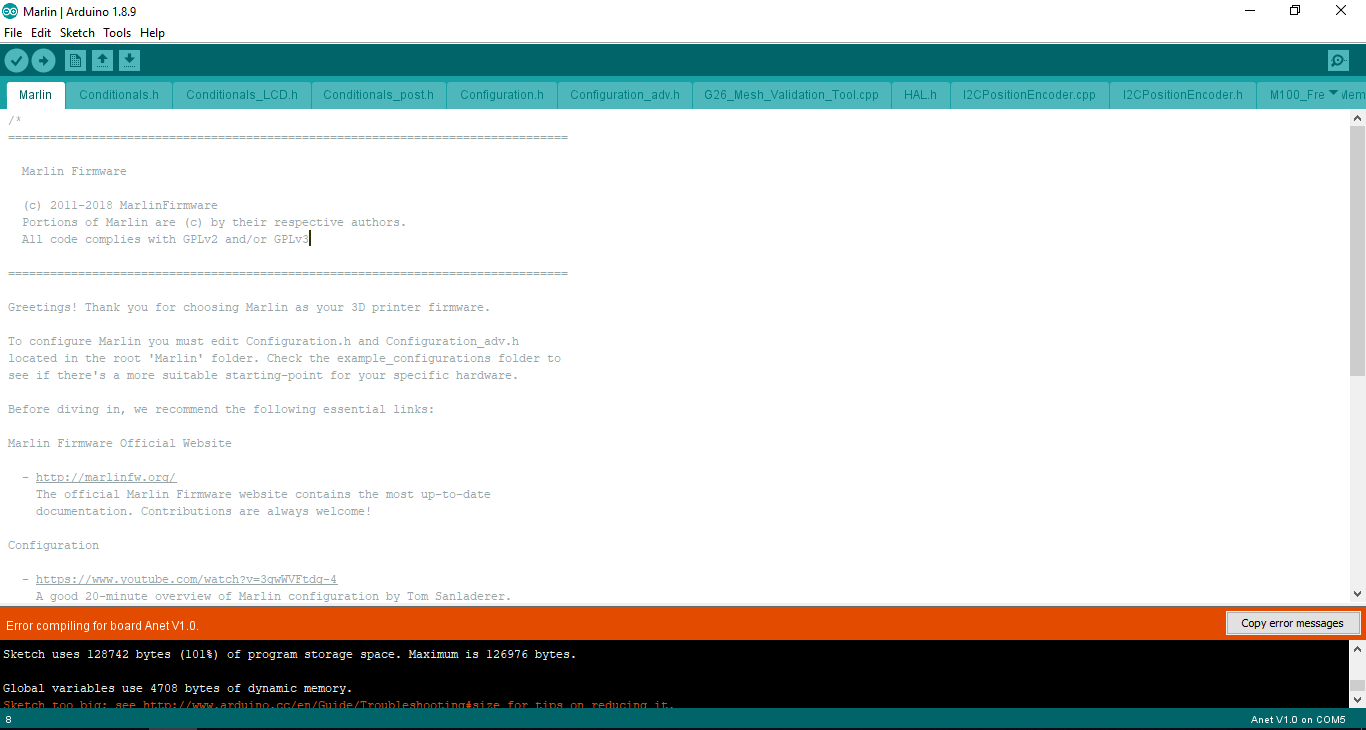The width and height of the screenshot is (1366, 730).
Task: Select the I2CPositionEncoder.h tab
Action: click(x=1183, y=95)
